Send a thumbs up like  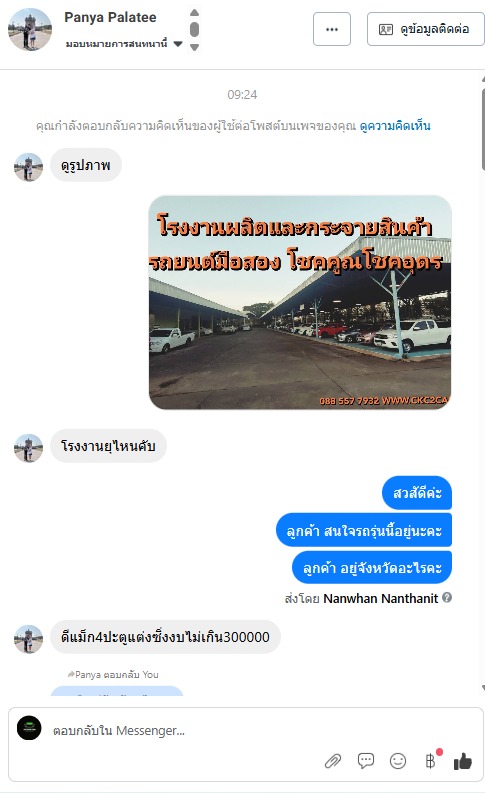tap(462, 760)
